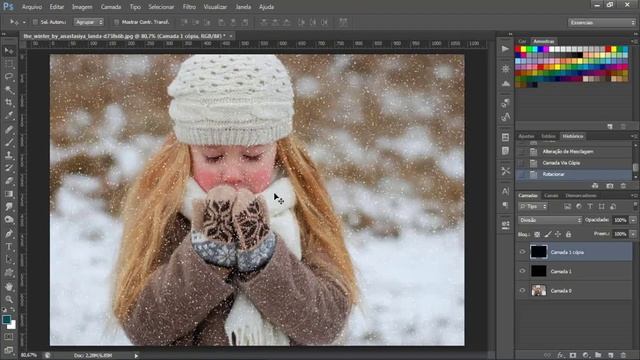Open the Preench. fill dropdown arrow
Viewport: 640px width, 360px height.
coord(633,234)
